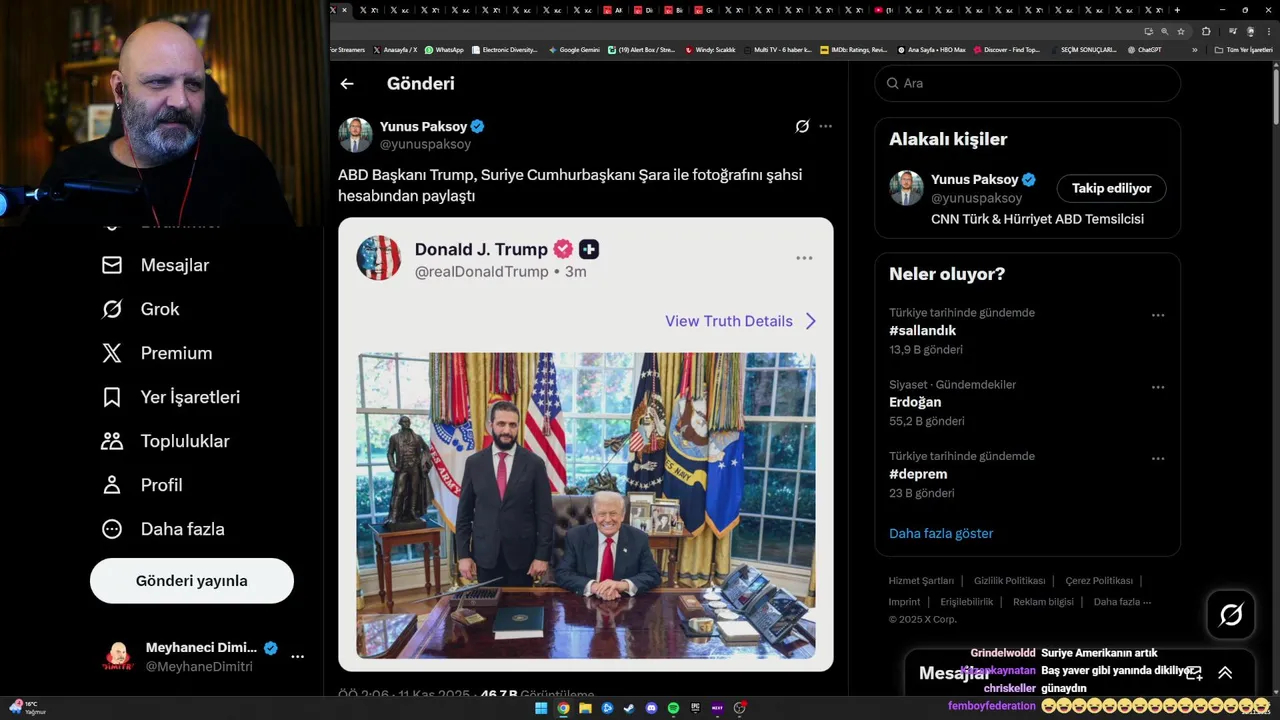Open the Windows Start menu

541,708
